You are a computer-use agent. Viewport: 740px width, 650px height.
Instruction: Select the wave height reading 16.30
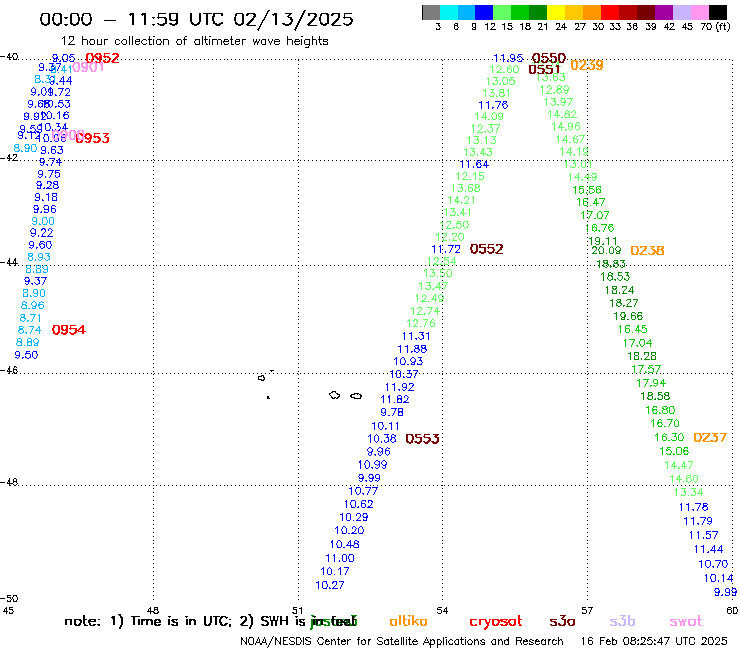click(669, 437)
